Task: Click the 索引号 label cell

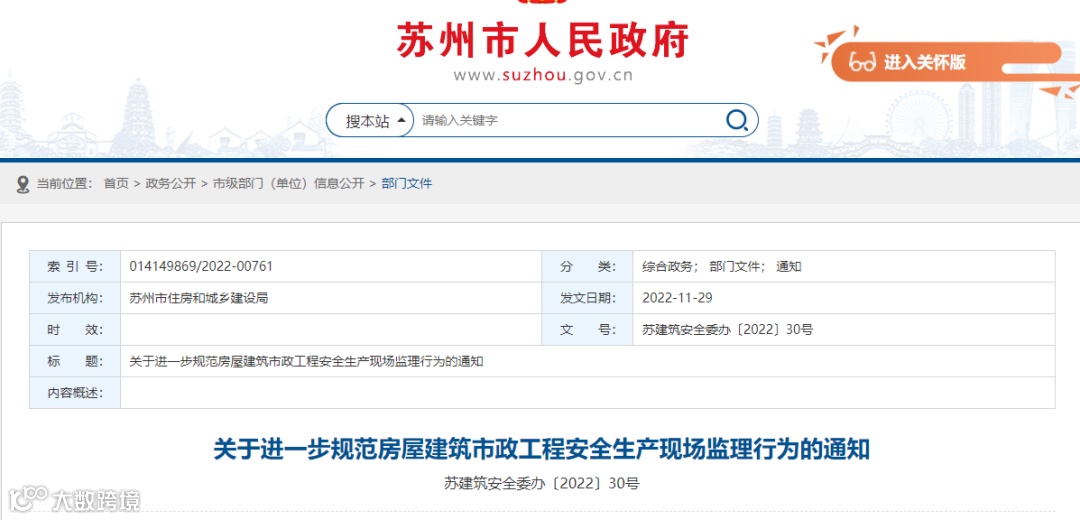Action: click(x=75, y=267)
